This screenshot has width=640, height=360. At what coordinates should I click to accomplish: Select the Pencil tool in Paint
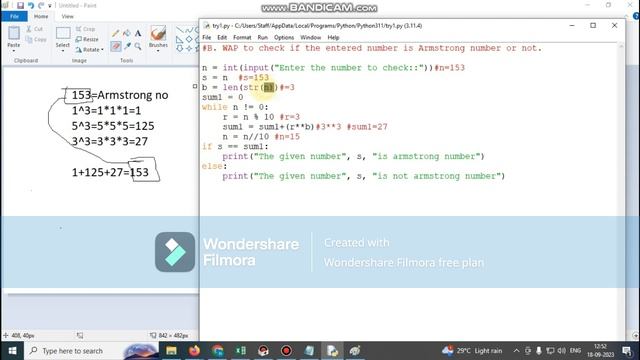pos(116,33)
